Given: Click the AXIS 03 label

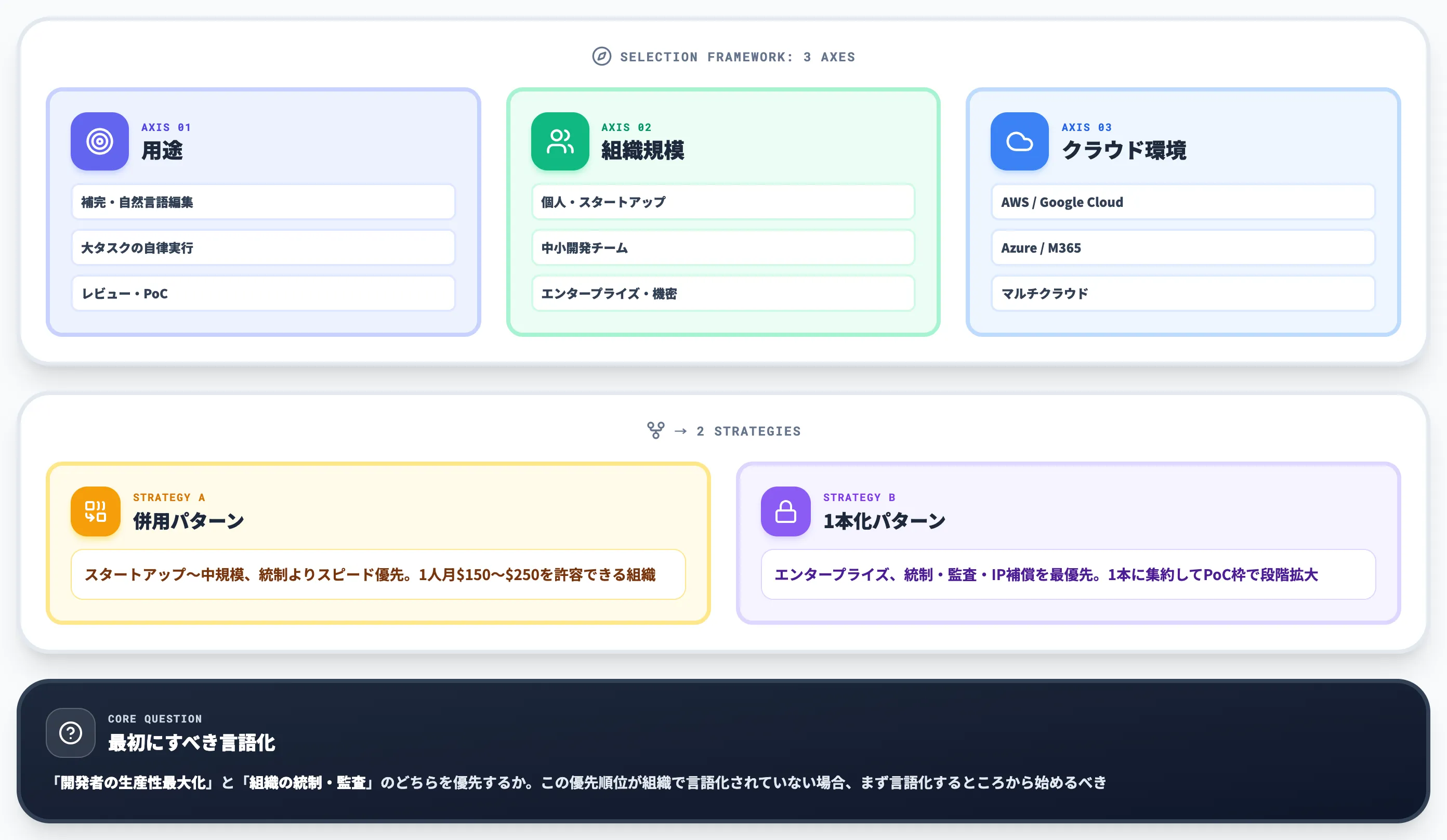Looking at the screenshot, I should 1086,127.
